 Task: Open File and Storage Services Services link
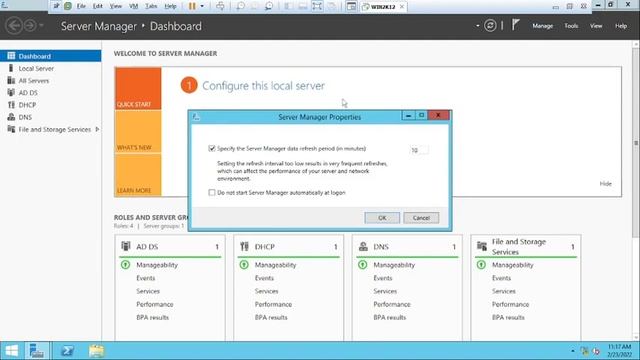pyautogui.click(x=504, y=291)
